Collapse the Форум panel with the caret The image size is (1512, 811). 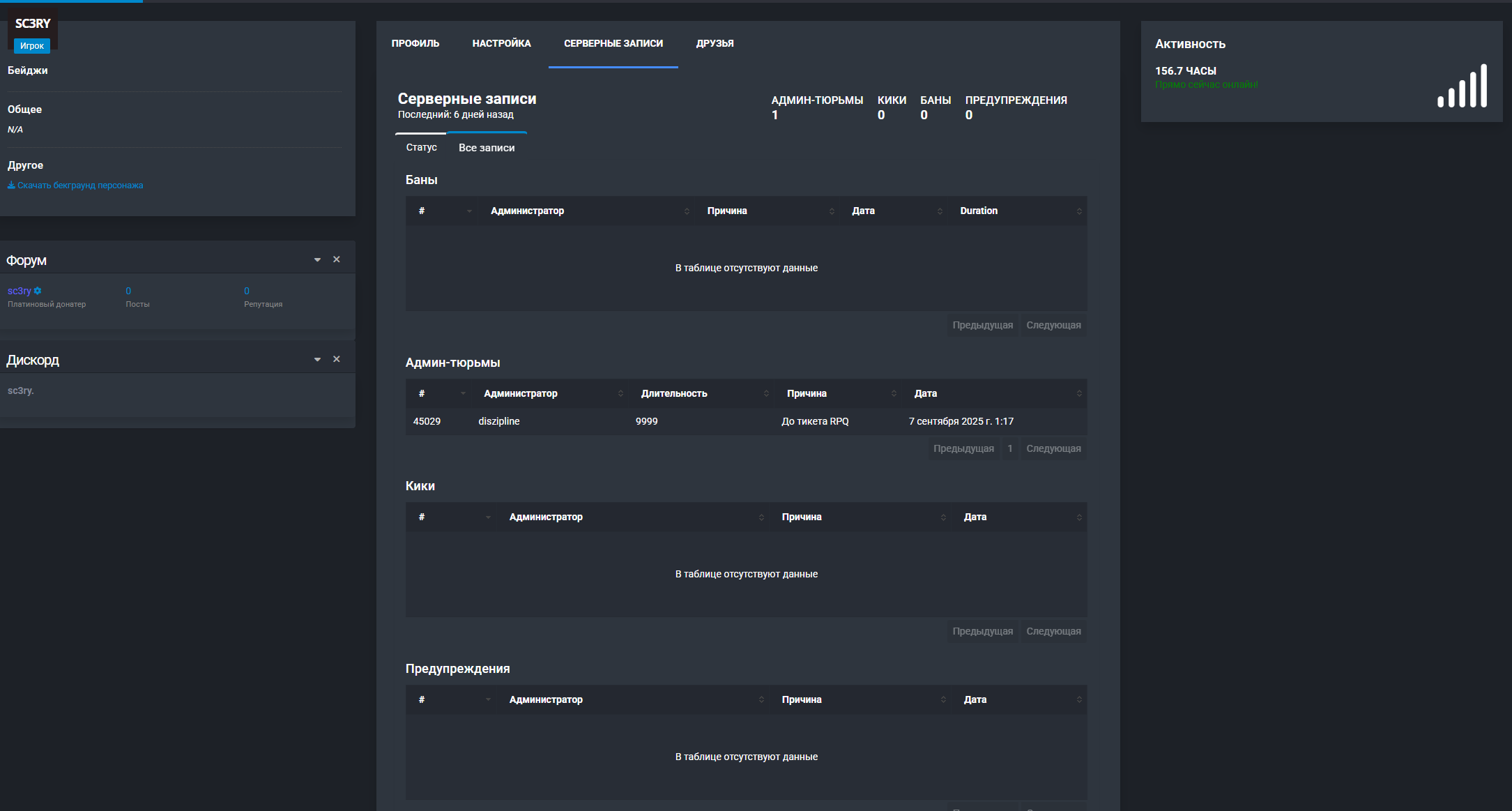click(x=317, y=259)
